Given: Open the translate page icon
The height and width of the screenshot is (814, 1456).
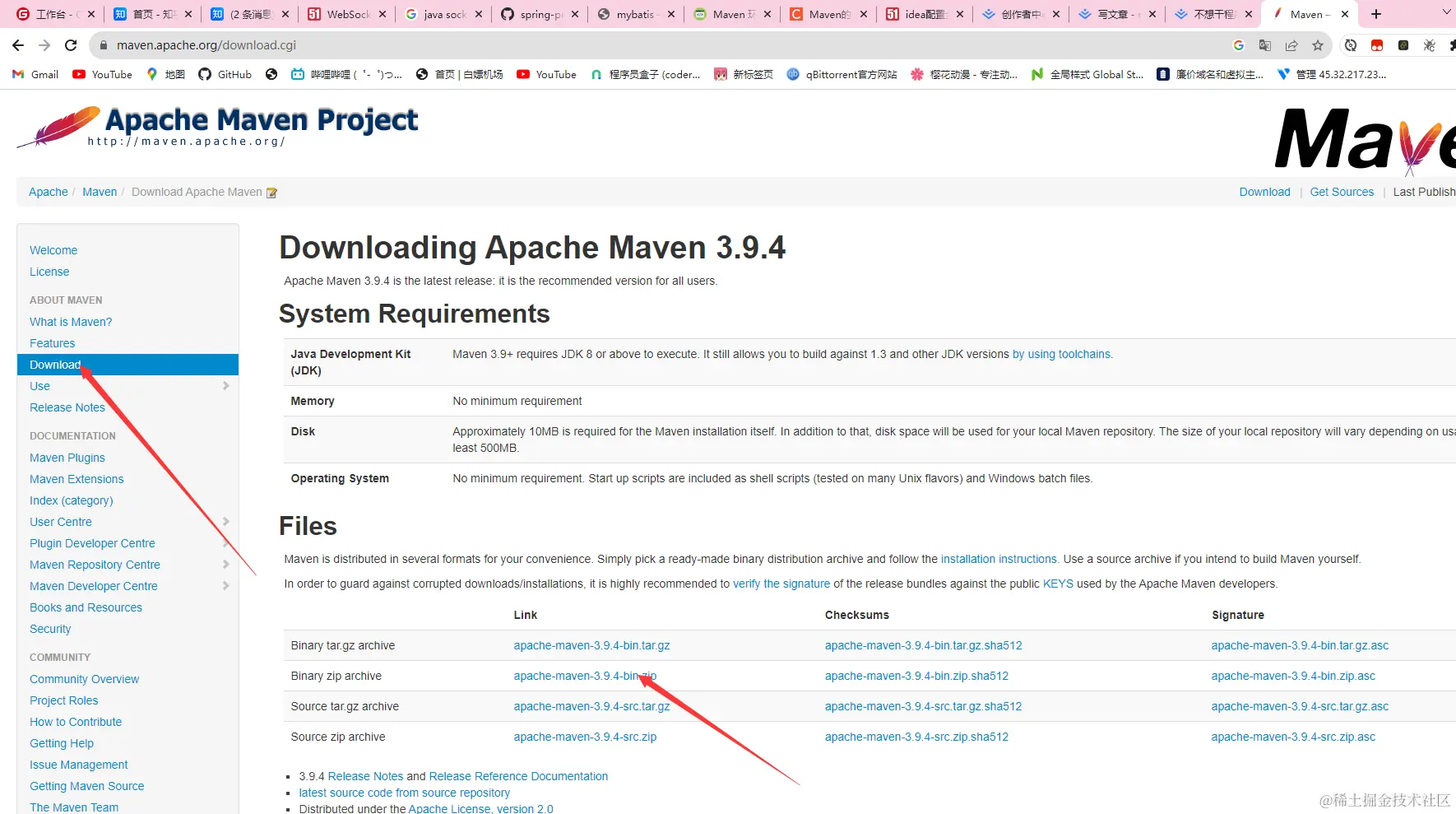Looking at the screenshot, I should [1265, 45].
